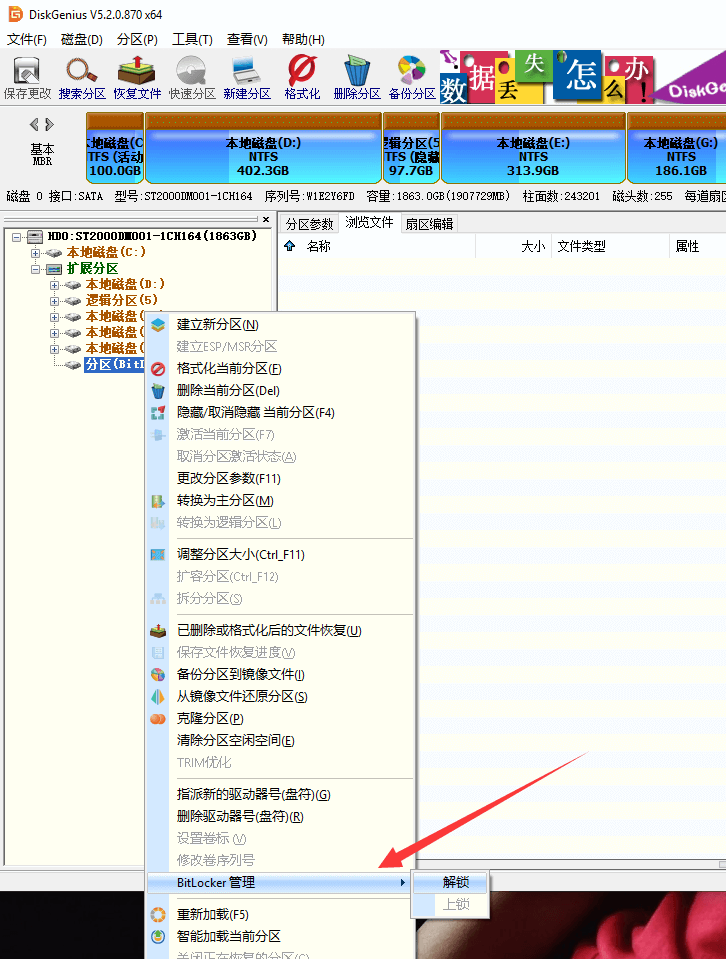
Task: Open the 恢复文件 (Recover Files) tool
Action: (137, 77)
